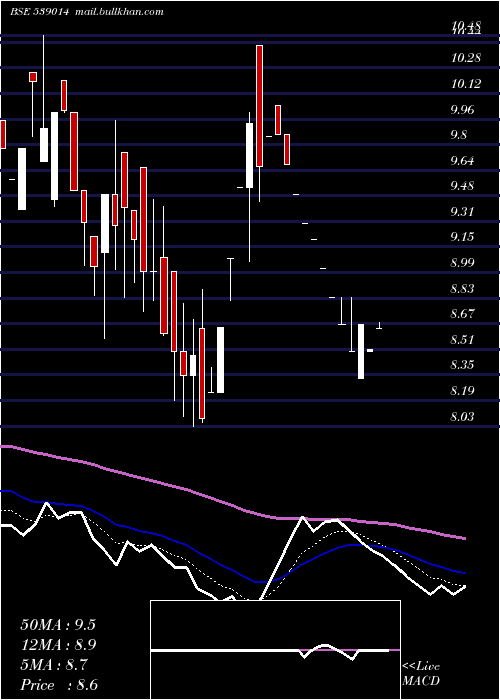Click the mail.bullkhan.com watermark text

pyautogui.click(x=119, y=12)
